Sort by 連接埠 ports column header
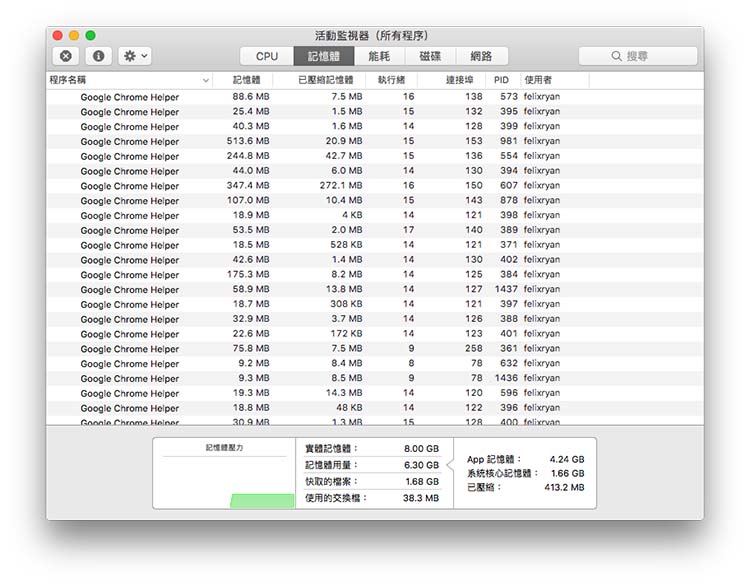Image resolution: width=750 pixels, height=586 pixels. [452, 80]
